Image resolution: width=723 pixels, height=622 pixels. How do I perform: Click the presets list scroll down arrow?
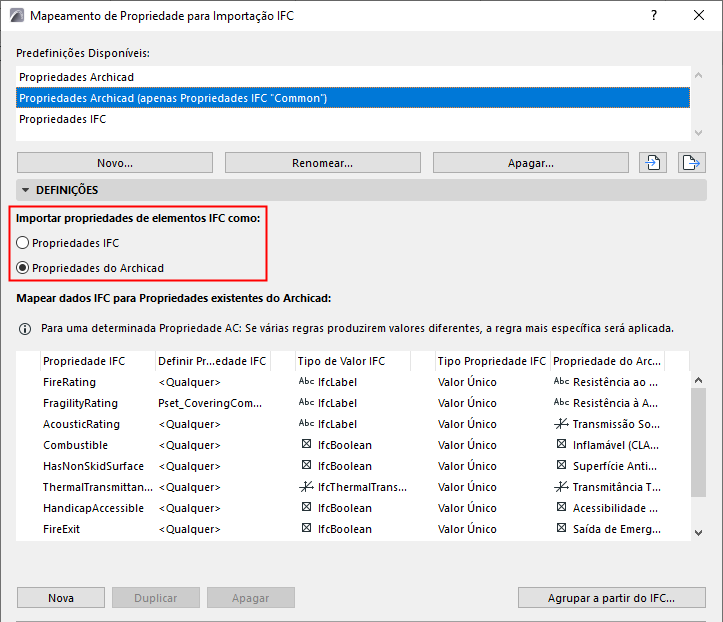699,133
